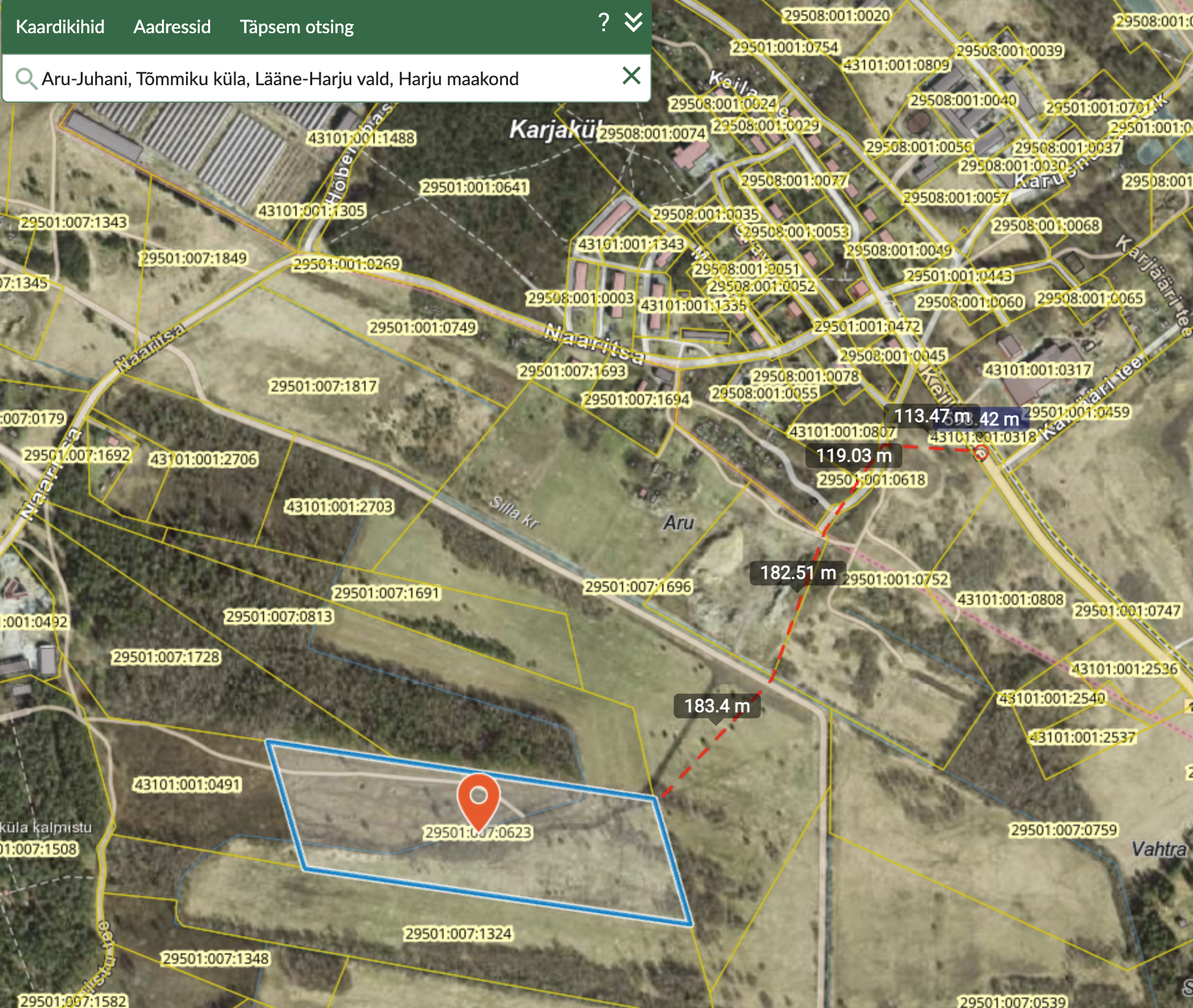Click the 182.51 m measurement label
1193x1008 pixels.
pyautogui.click(x=798, y=573)
